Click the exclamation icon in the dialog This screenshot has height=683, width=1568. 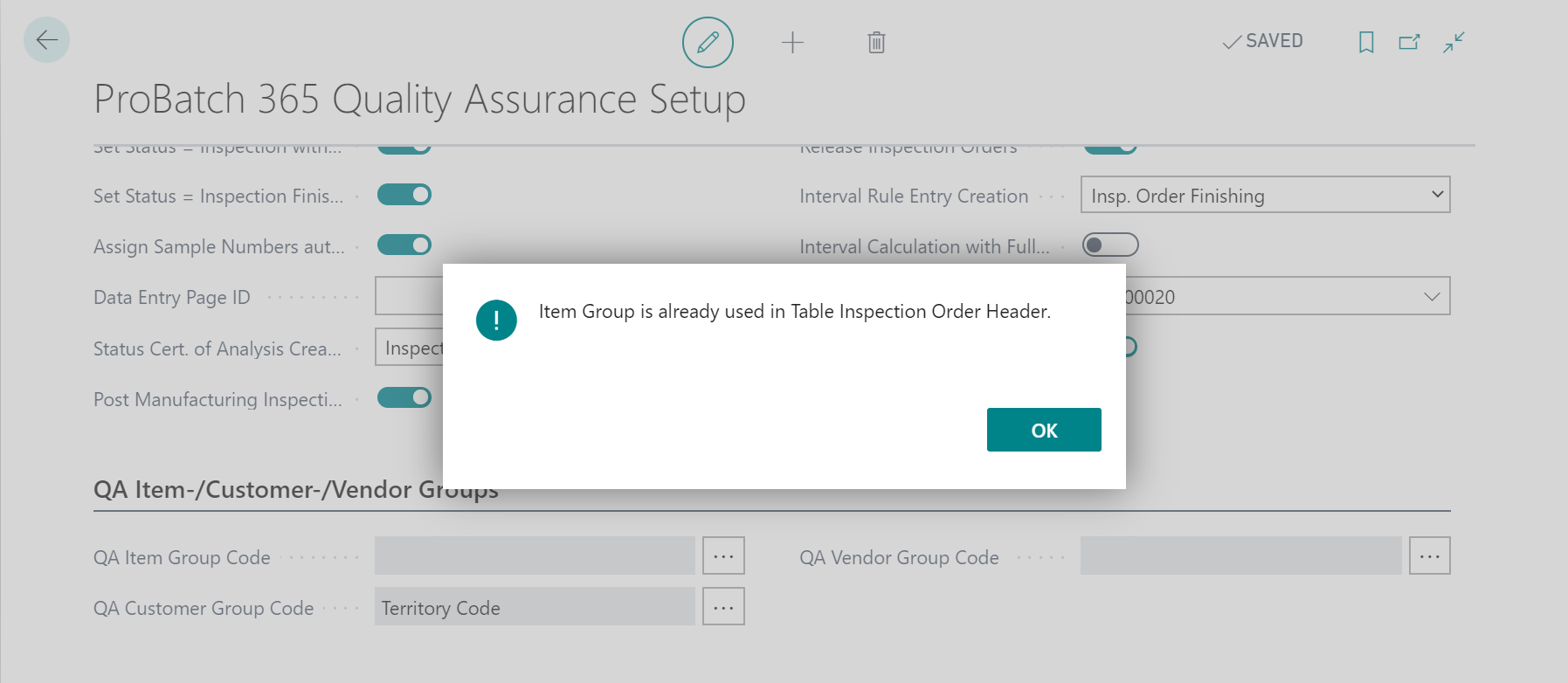tap(496, 320)
